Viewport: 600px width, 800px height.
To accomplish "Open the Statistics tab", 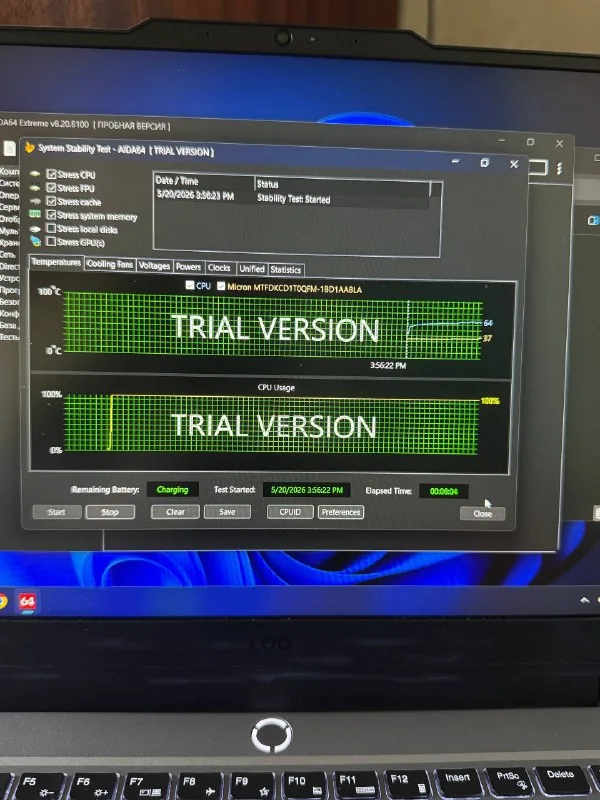I will pyautogui.click(x=286, y=269).
